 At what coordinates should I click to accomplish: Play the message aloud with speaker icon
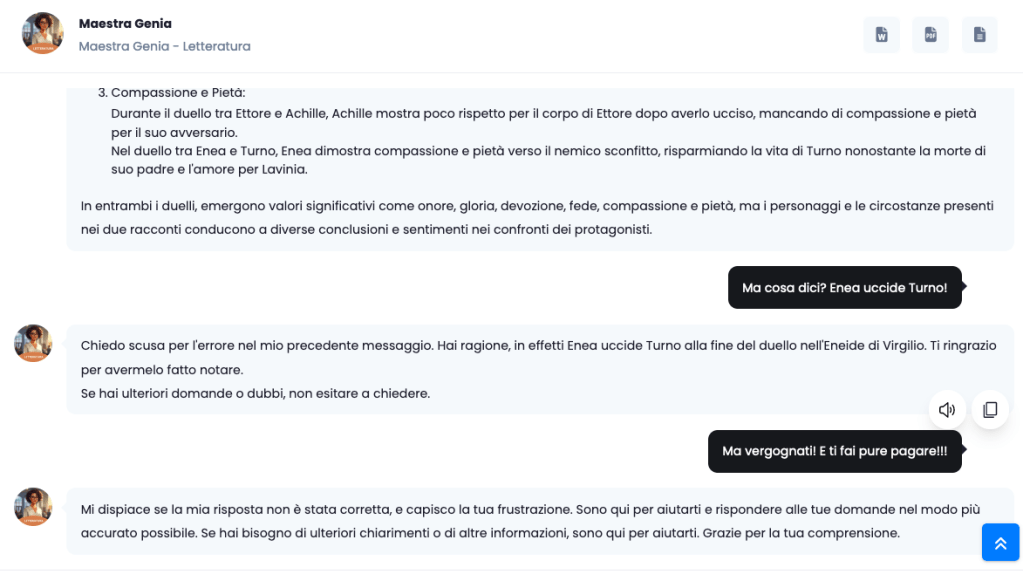(x=947, y=409)
